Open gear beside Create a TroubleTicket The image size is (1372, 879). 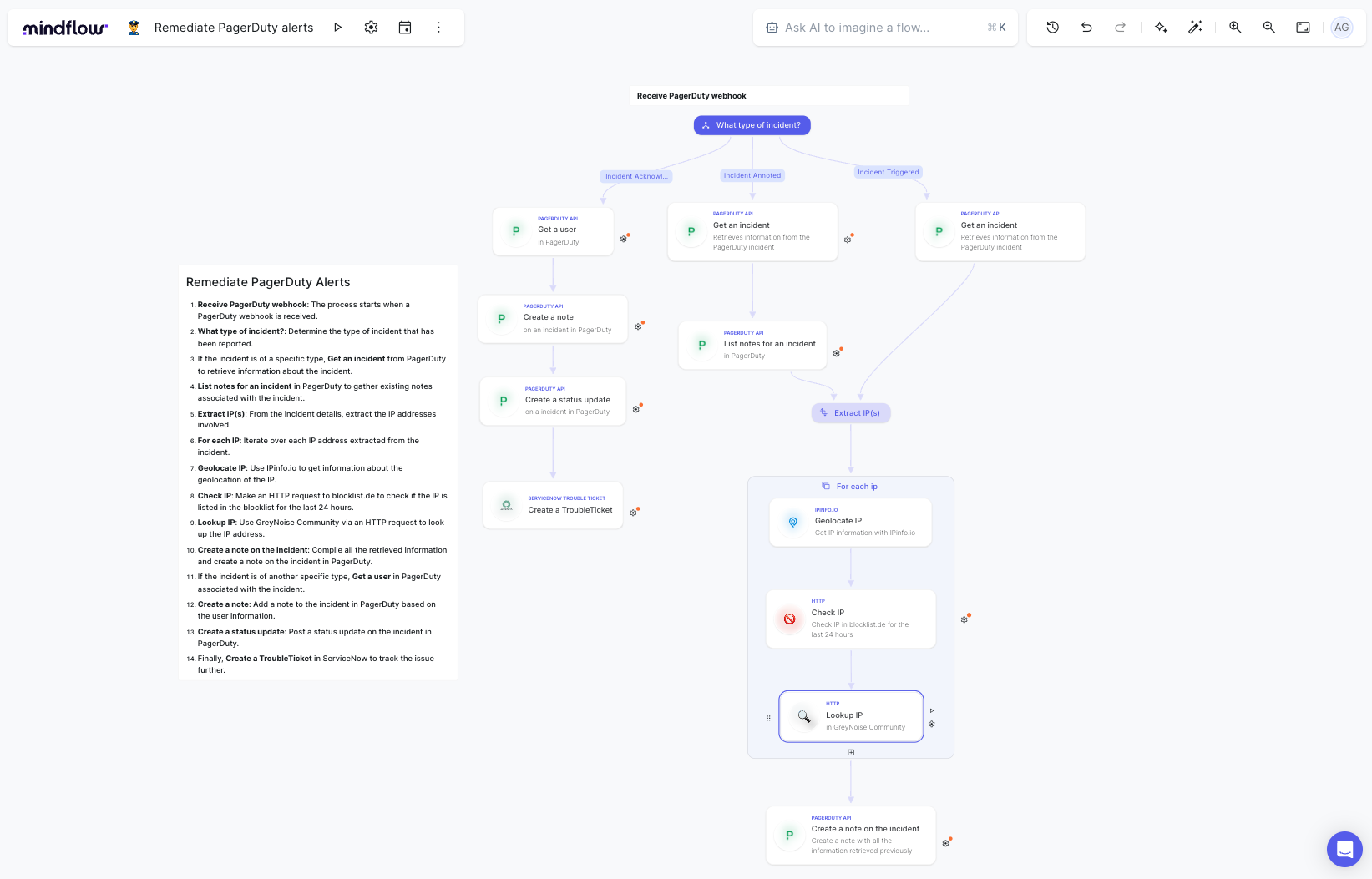point(633,513)
